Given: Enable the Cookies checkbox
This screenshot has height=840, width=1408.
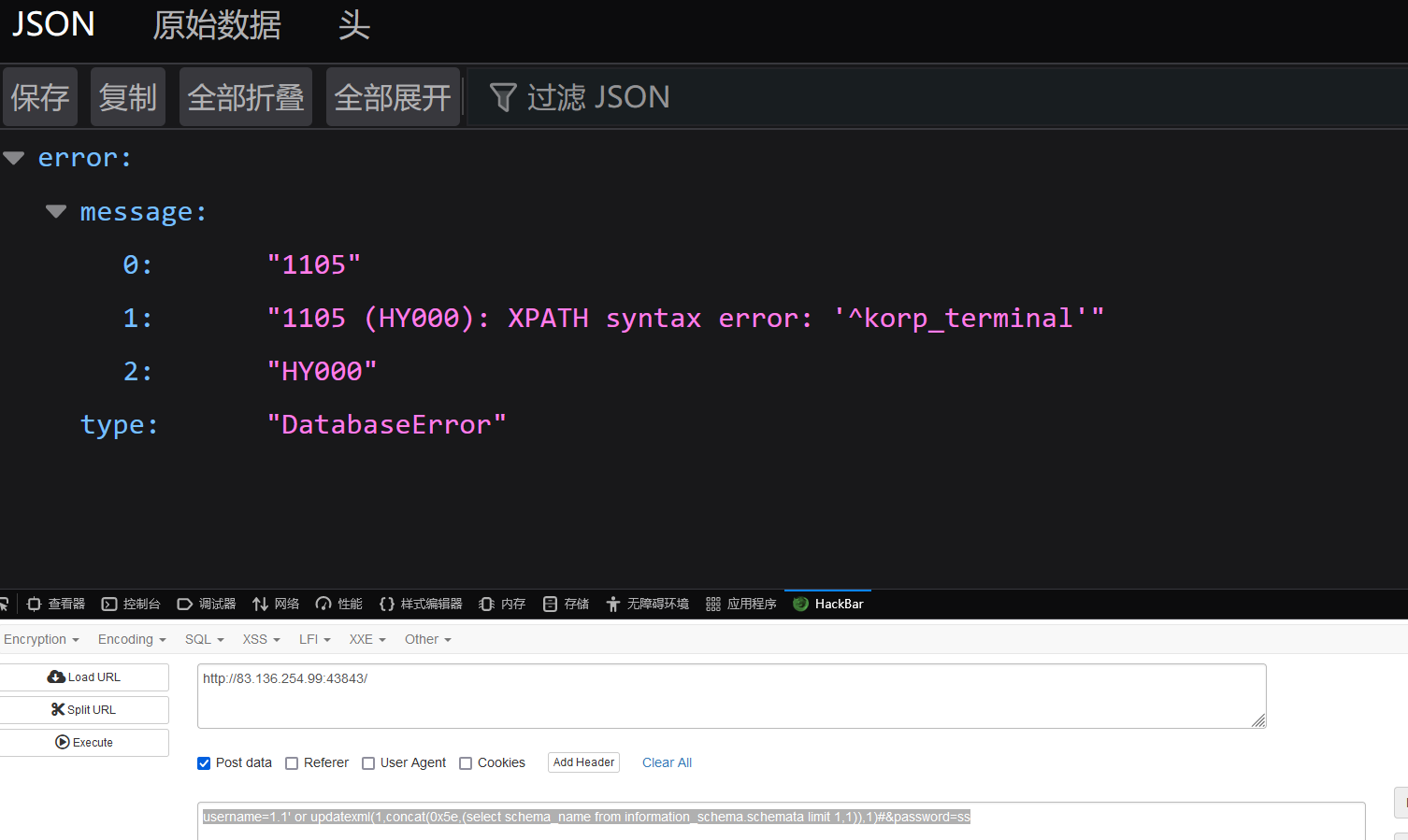Looking at the screenshot, I should 466,763.
